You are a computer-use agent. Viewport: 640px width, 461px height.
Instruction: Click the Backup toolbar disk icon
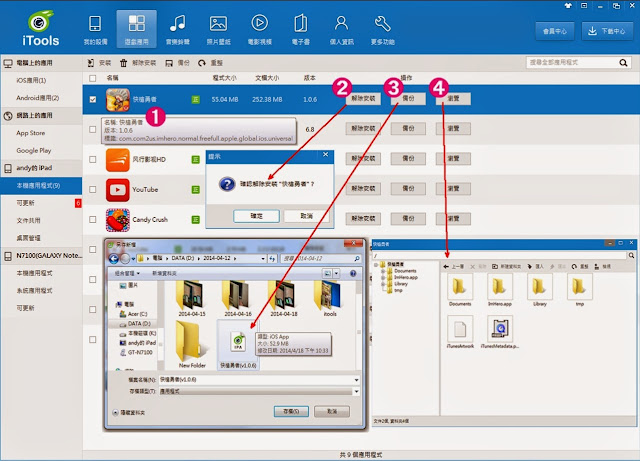pyautogui.click(x=169, y=63)
